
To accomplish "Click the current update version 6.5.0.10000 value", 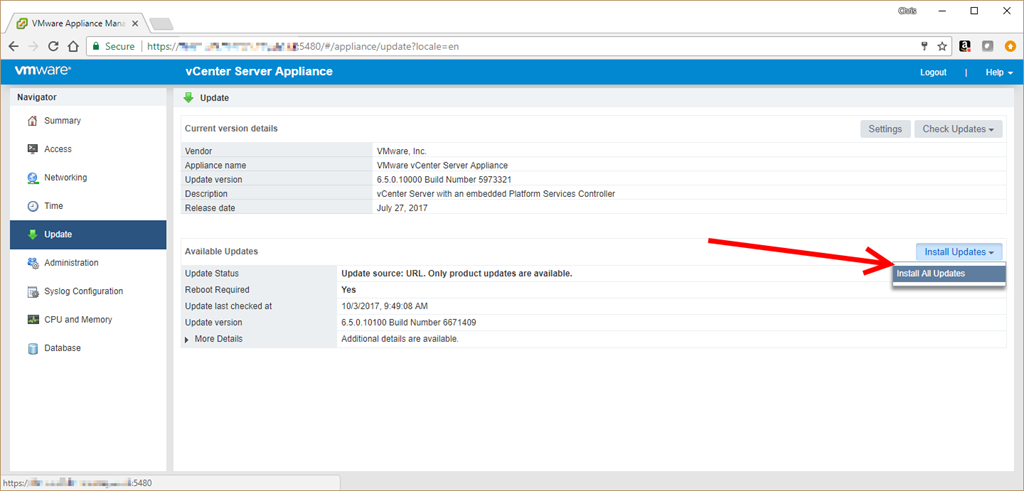I will tap(444, 180).
